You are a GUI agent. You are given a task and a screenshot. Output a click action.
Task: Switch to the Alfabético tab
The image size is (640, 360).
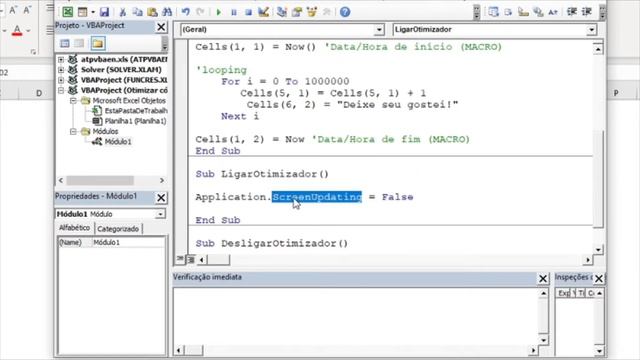point(74,228)
